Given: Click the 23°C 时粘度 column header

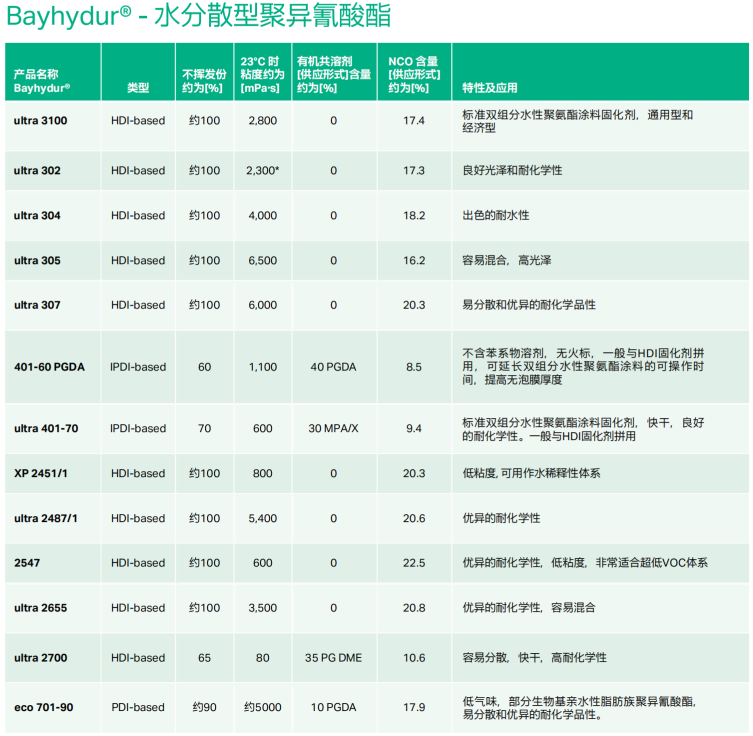Looking at the screenshot, I should coord(261,74).
